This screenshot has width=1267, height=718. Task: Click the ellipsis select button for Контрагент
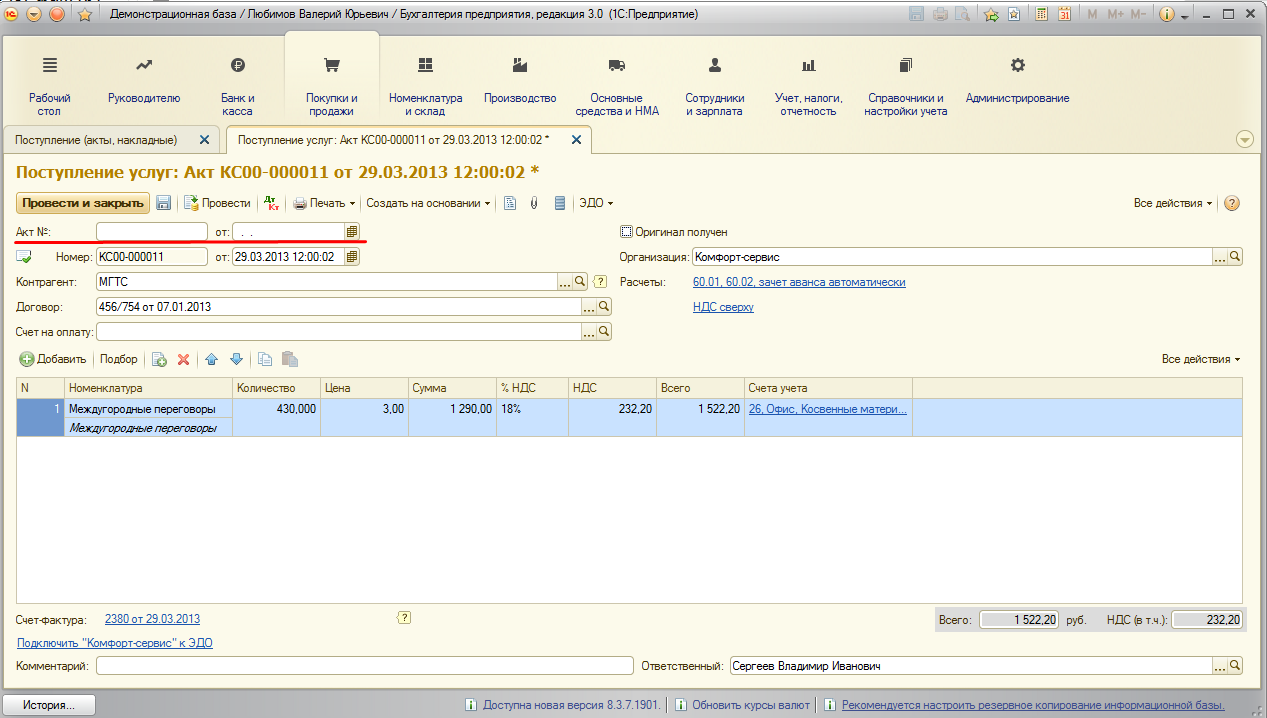[565, 282]
